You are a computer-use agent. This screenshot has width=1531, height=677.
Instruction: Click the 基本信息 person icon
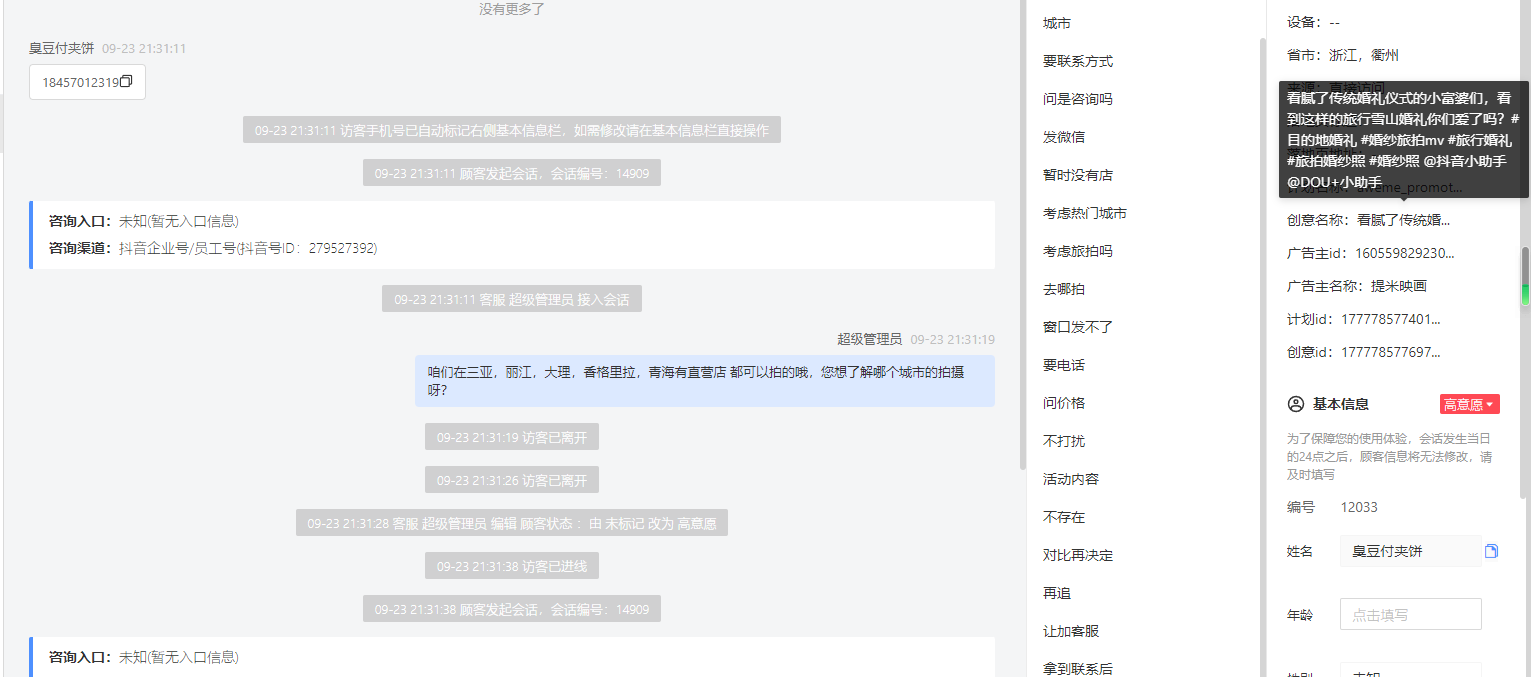(x=1296, y=404)
